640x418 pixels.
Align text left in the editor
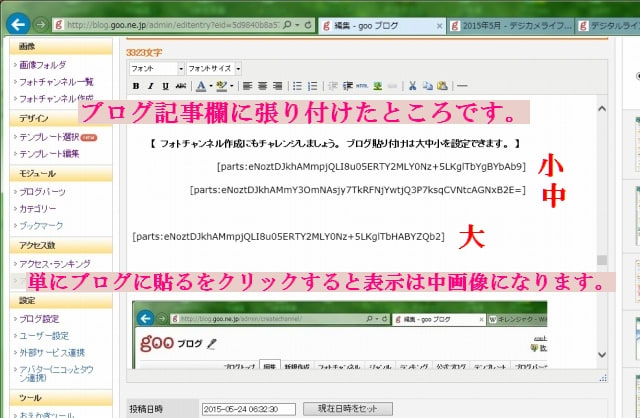(247, 86)
